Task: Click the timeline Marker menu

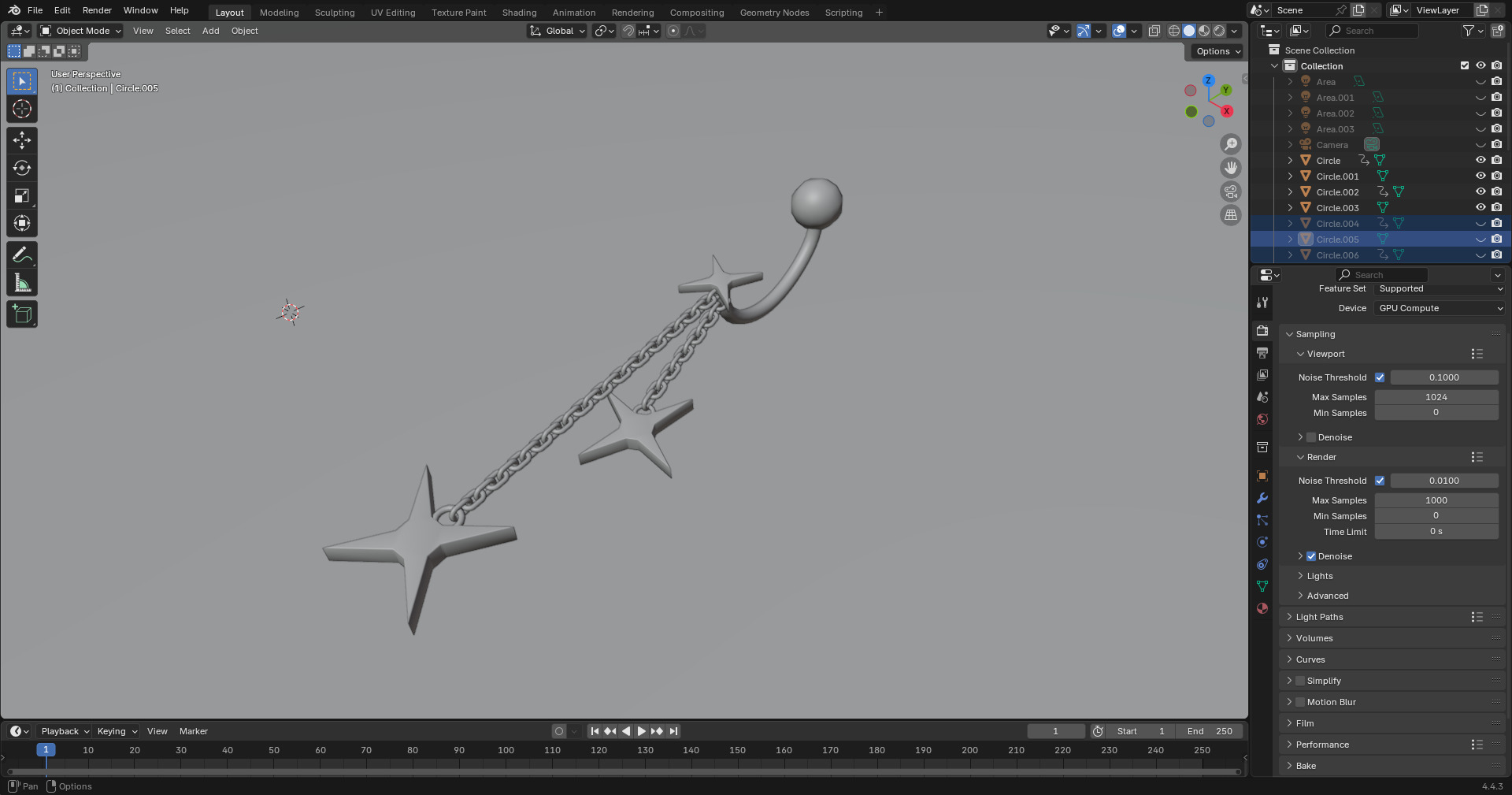Action: [x=194, y=731]
